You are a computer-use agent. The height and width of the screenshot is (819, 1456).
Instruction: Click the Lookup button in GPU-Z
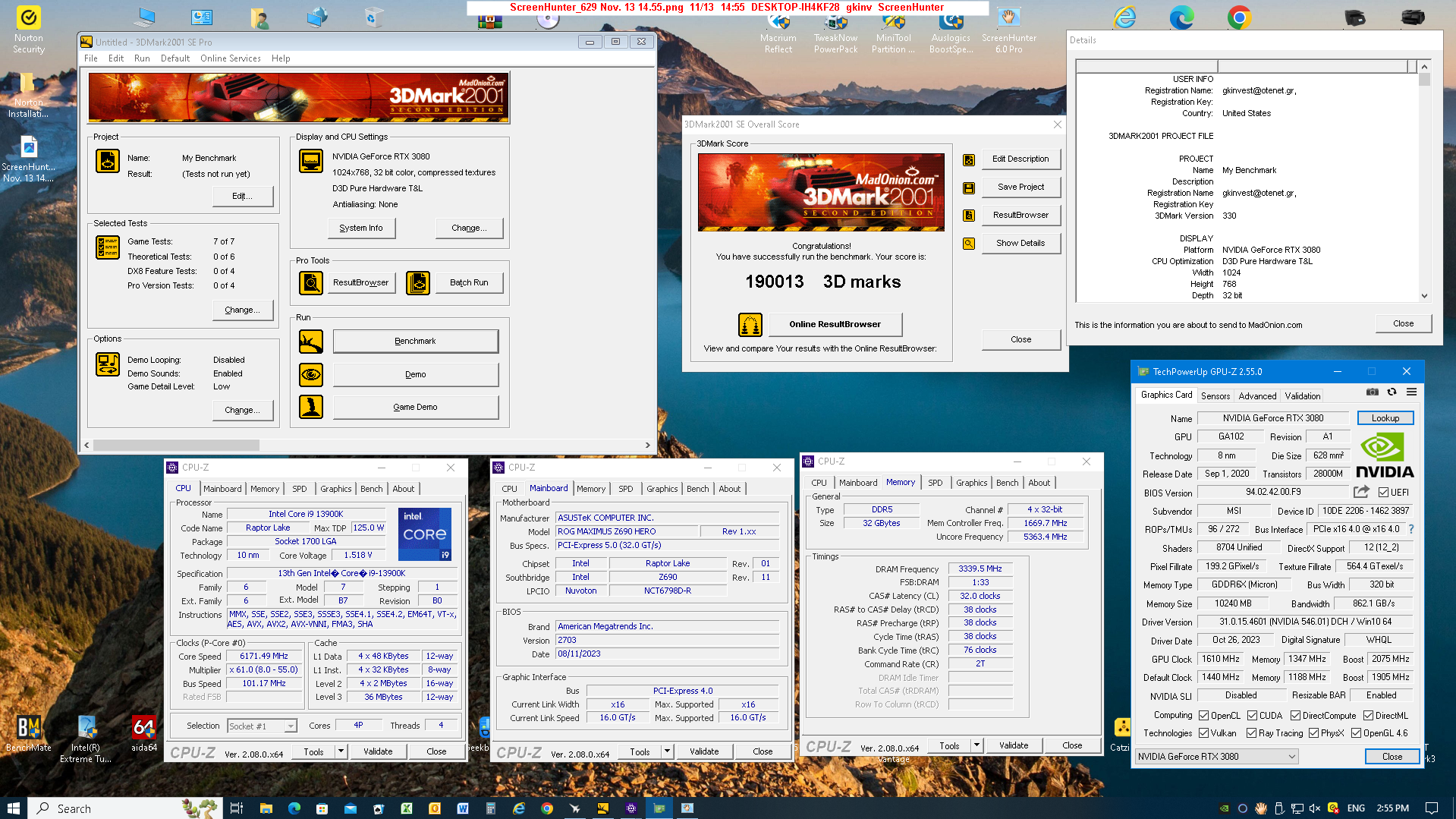tap(1385, 418)
